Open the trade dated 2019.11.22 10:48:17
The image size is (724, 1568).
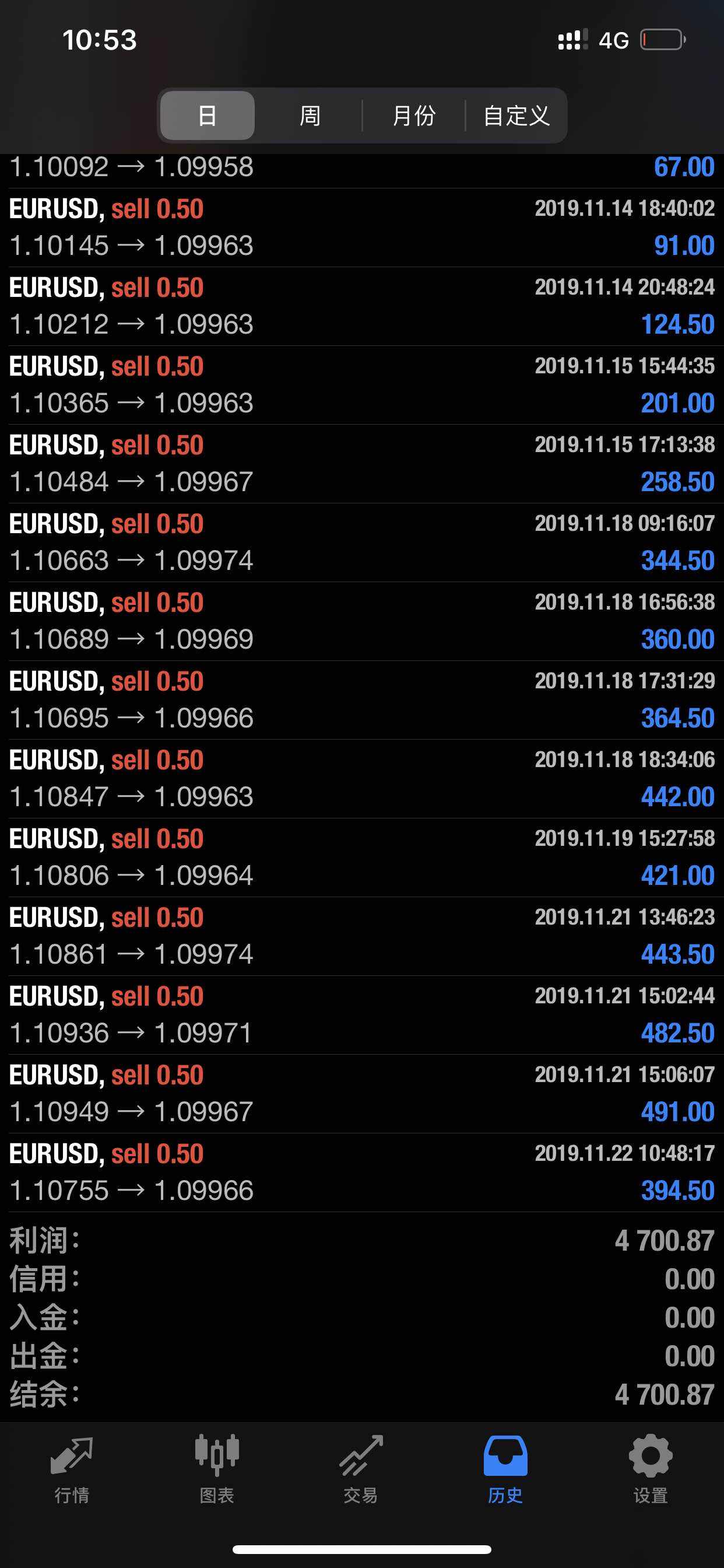tap(362, 1172)
